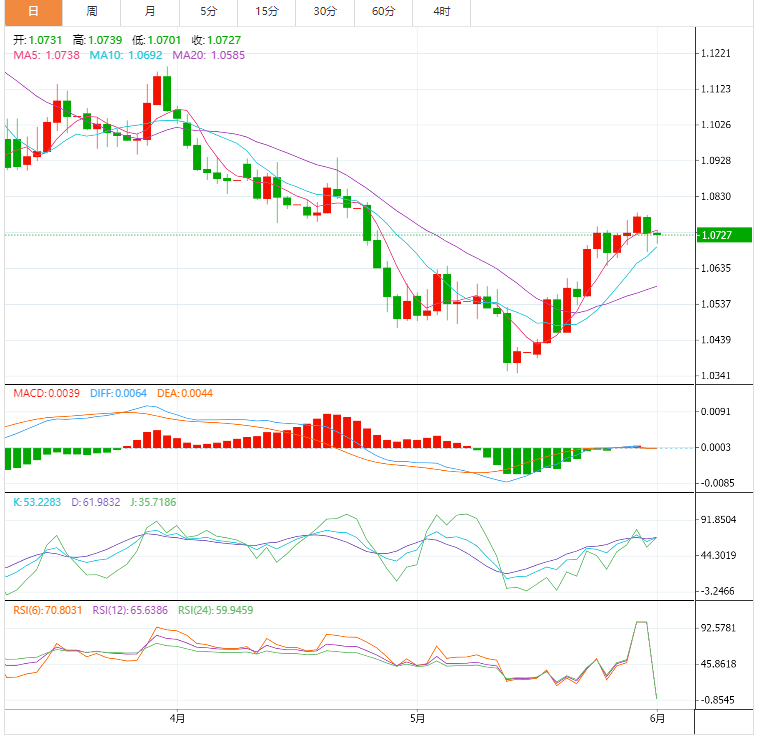Click the RSI(6): 70.8031 label
Image resolution: width=760 pixels, height=743 pixels.
pyautogui.click(x=48, y=611)
